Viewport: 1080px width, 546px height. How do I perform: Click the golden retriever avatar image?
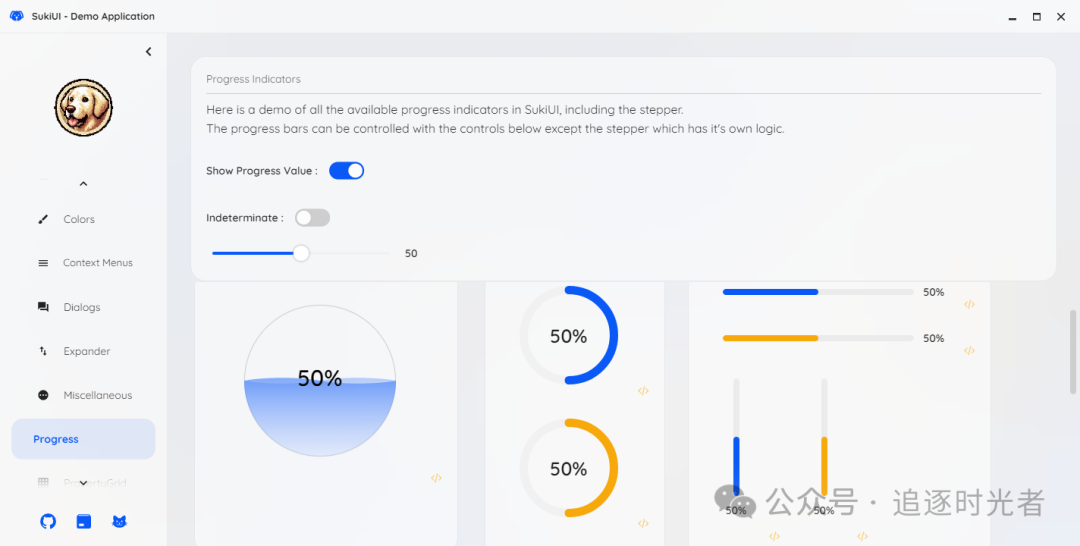click(x=83, y=108)
